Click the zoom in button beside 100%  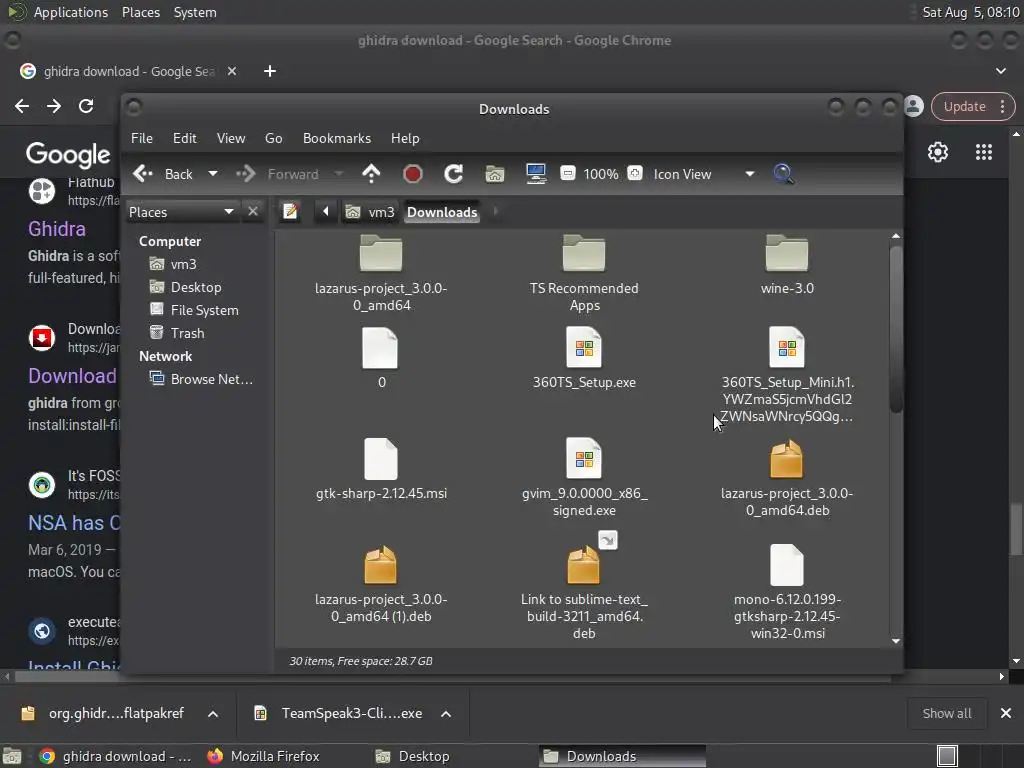[x=635, y=174]
